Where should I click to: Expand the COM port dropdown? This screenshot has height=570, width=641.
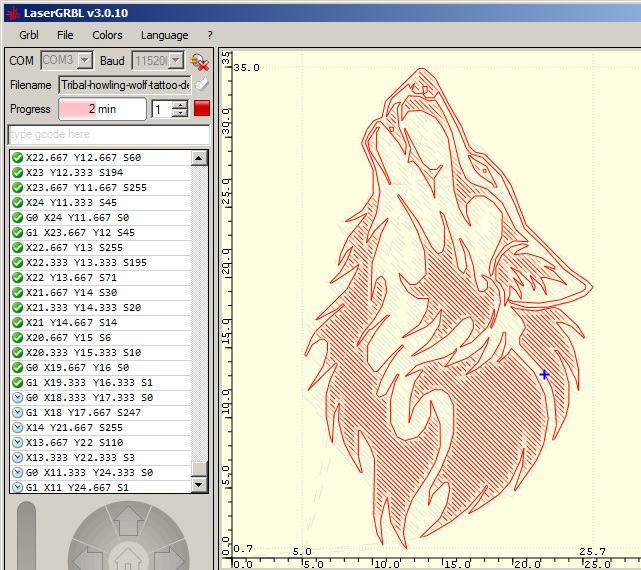(x=85, y=61)
